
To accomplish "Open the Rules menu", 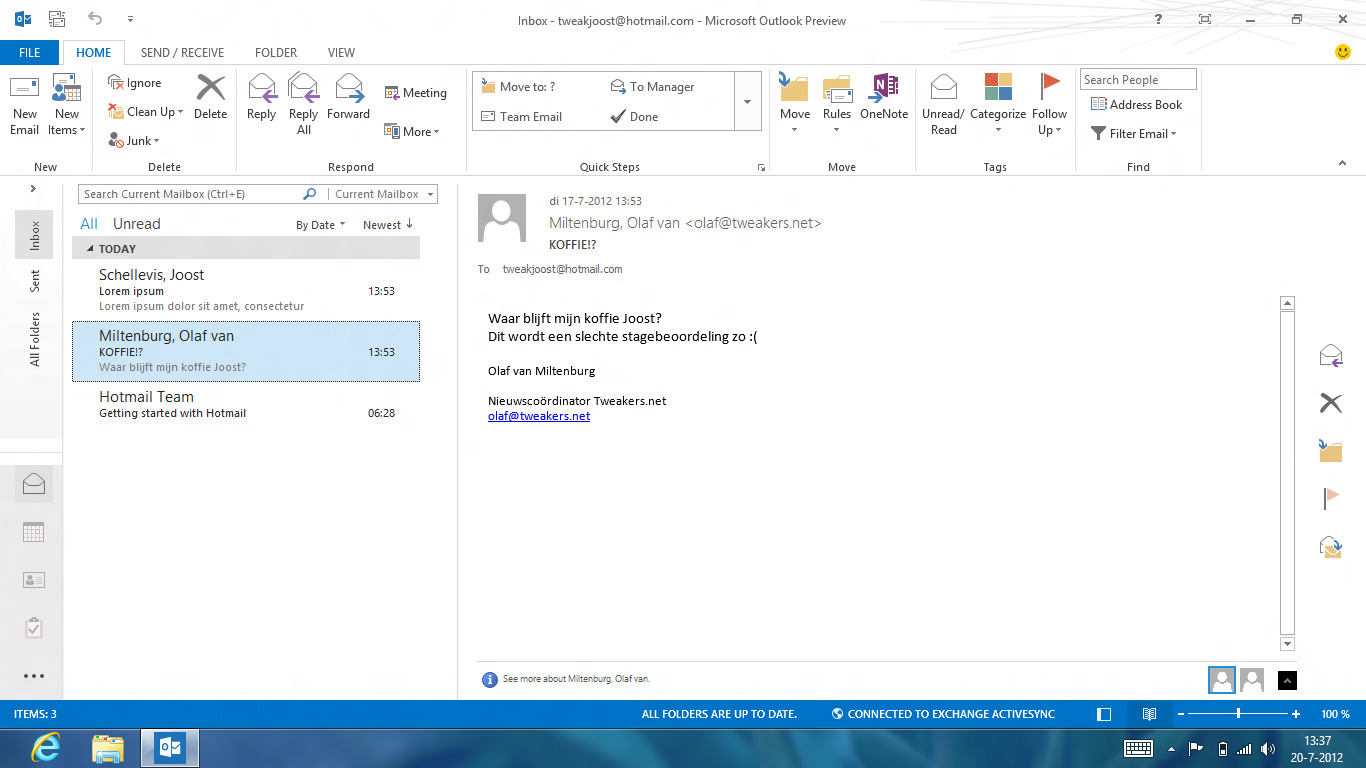I will (837, 105).
